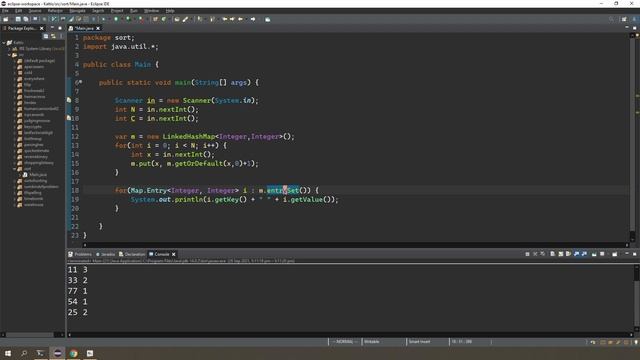Toggle Word Wrap in Console toolbar
This screenshot has height=360, width=640.
click(x=568, y=254)
